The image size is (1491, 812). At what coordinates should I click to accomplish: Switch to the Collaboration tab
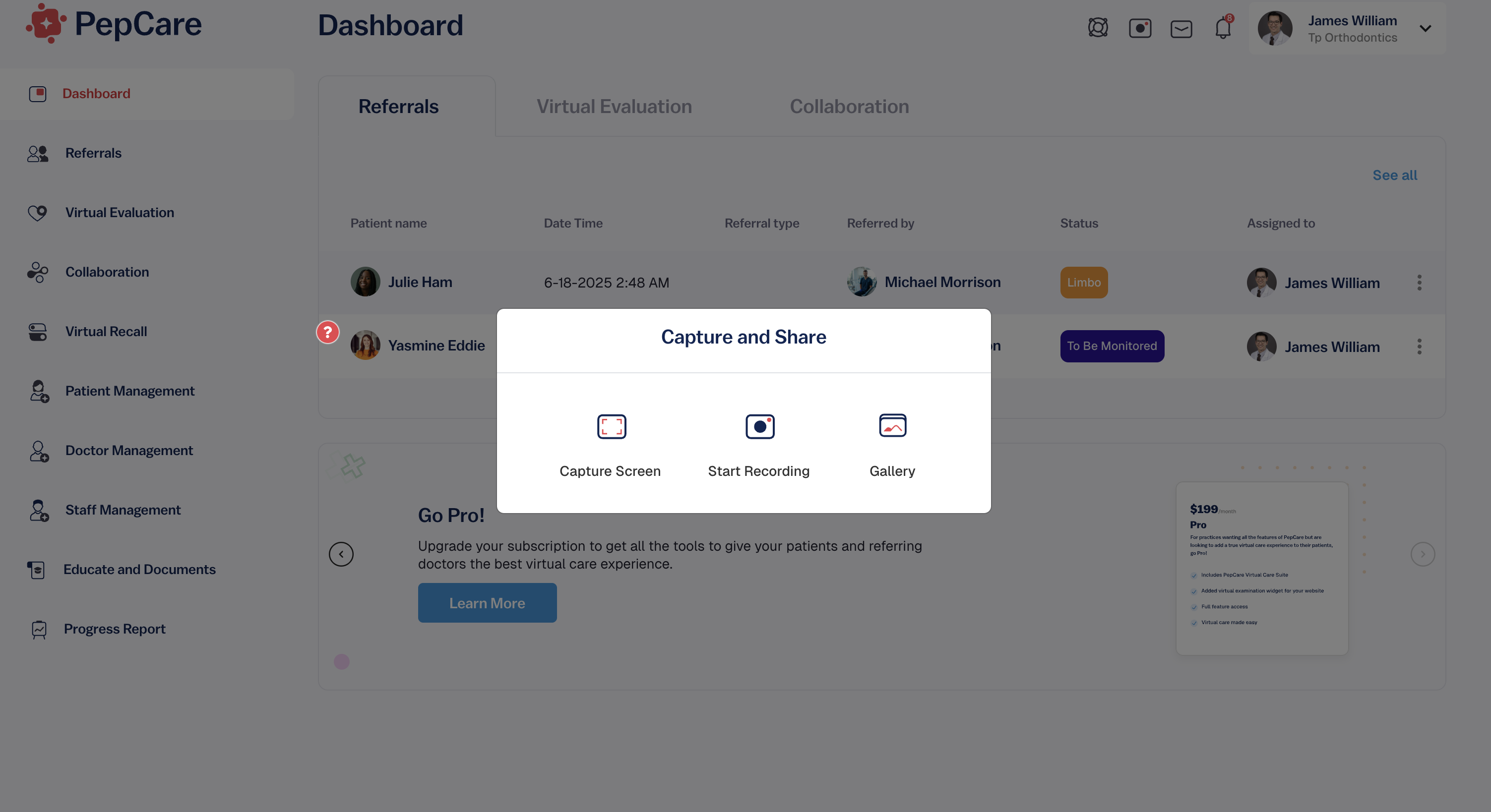point(849,107)
